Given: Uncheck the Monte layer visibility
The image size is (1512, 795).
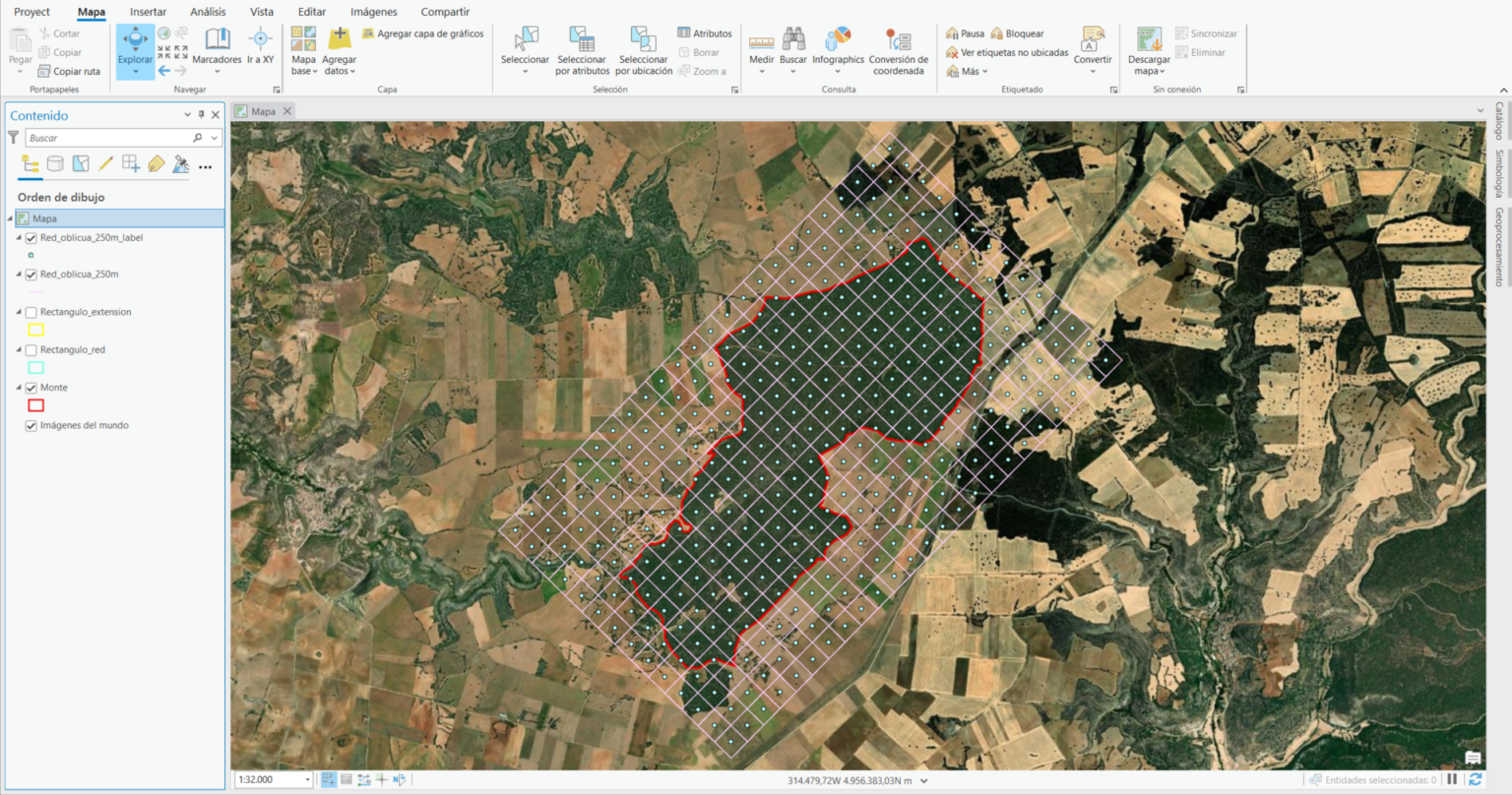Looking at the screenshot, I should tap(31, 387).
